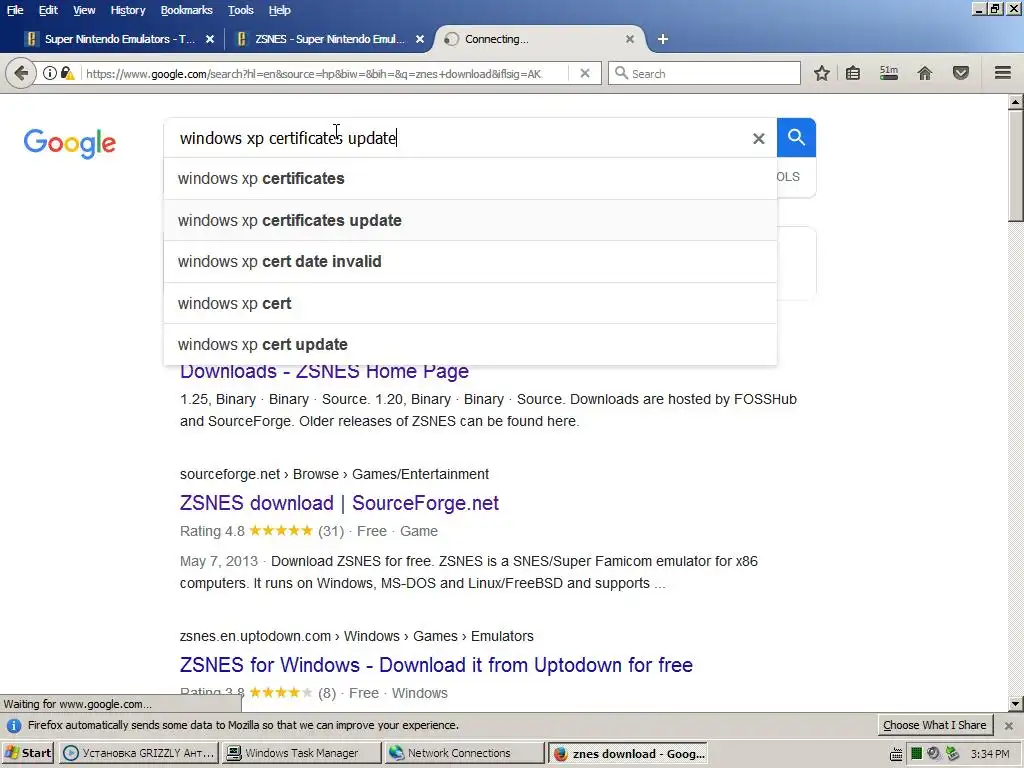Choose suggestion 'windows xp certificates update'
Image resolution: width=1024 pixels, height=768 pixels.
pos(470,220)
